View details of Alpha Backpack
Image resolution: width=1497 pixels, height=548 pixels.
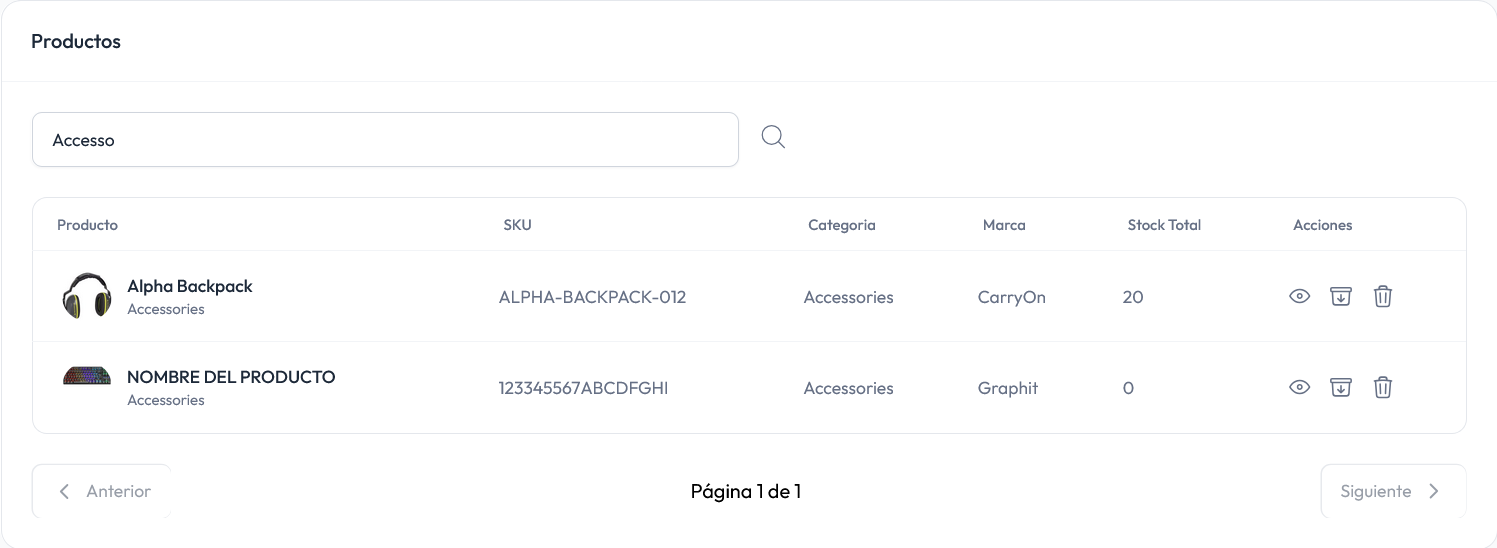click(1299, 296)
